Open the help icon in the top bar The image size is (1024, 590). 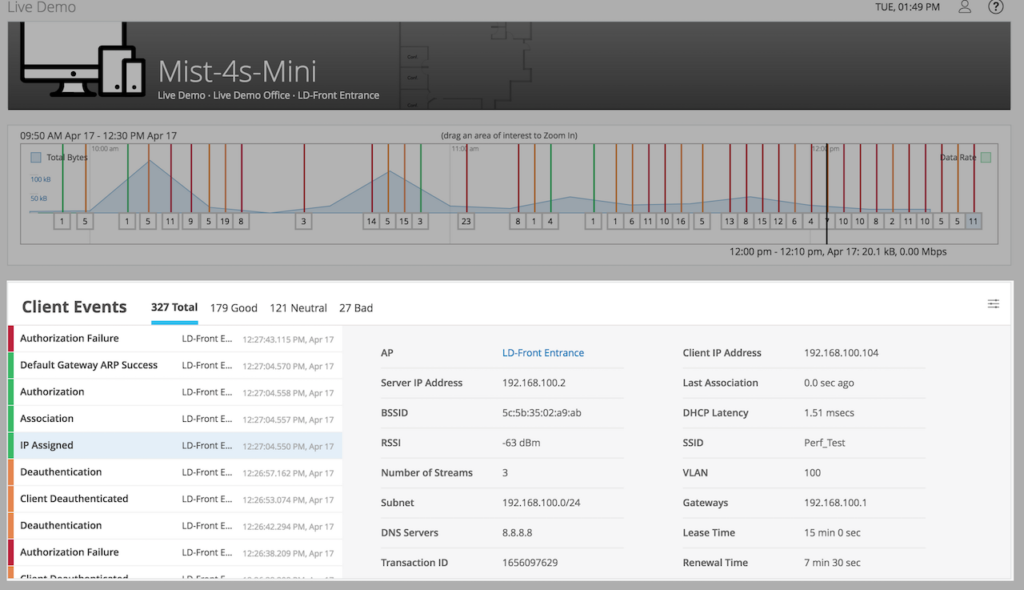995,7
